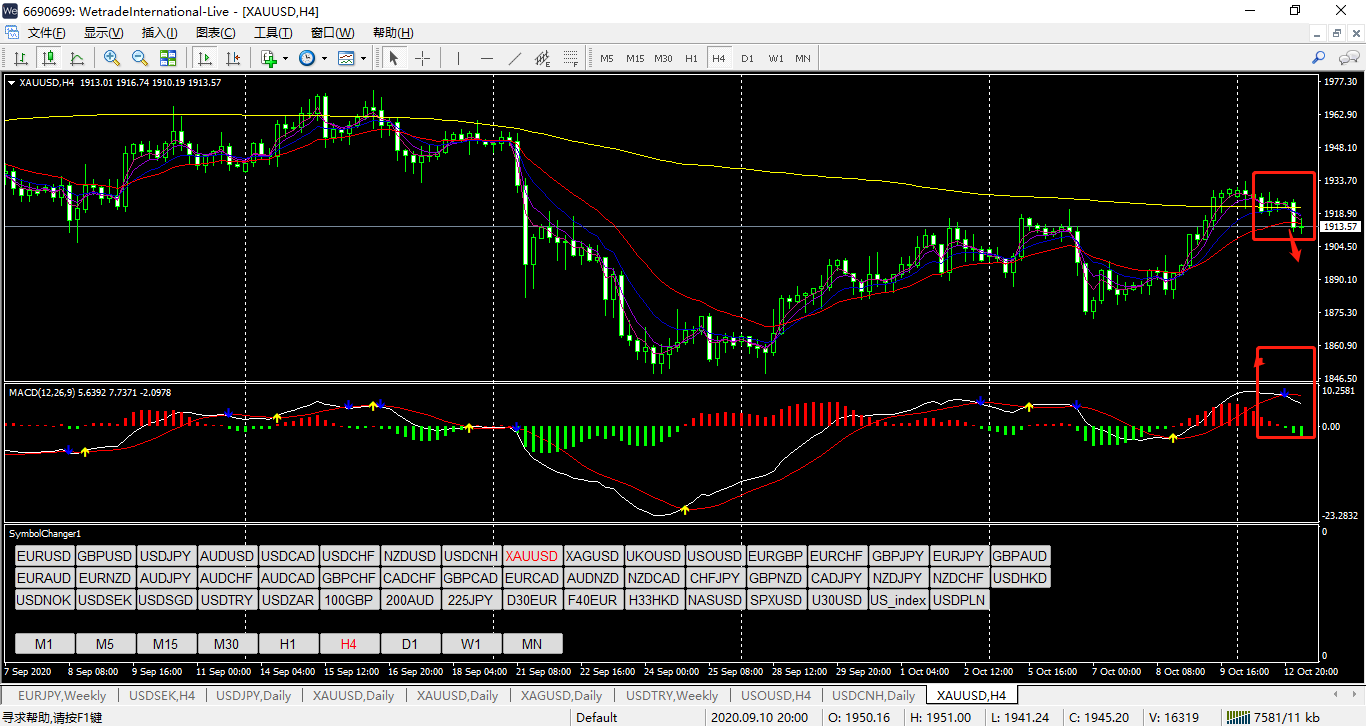
Task: Click the tile windows icon
Action: (167, 58)
